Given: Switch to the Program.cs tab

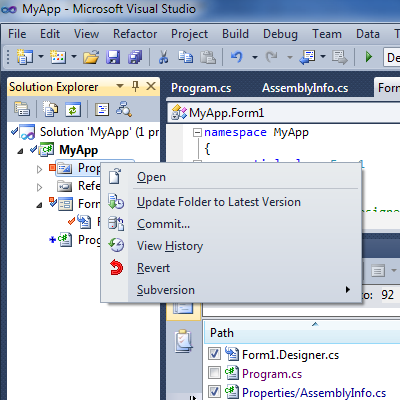Looking at the screenshot, I should click(x=201, y=88).
